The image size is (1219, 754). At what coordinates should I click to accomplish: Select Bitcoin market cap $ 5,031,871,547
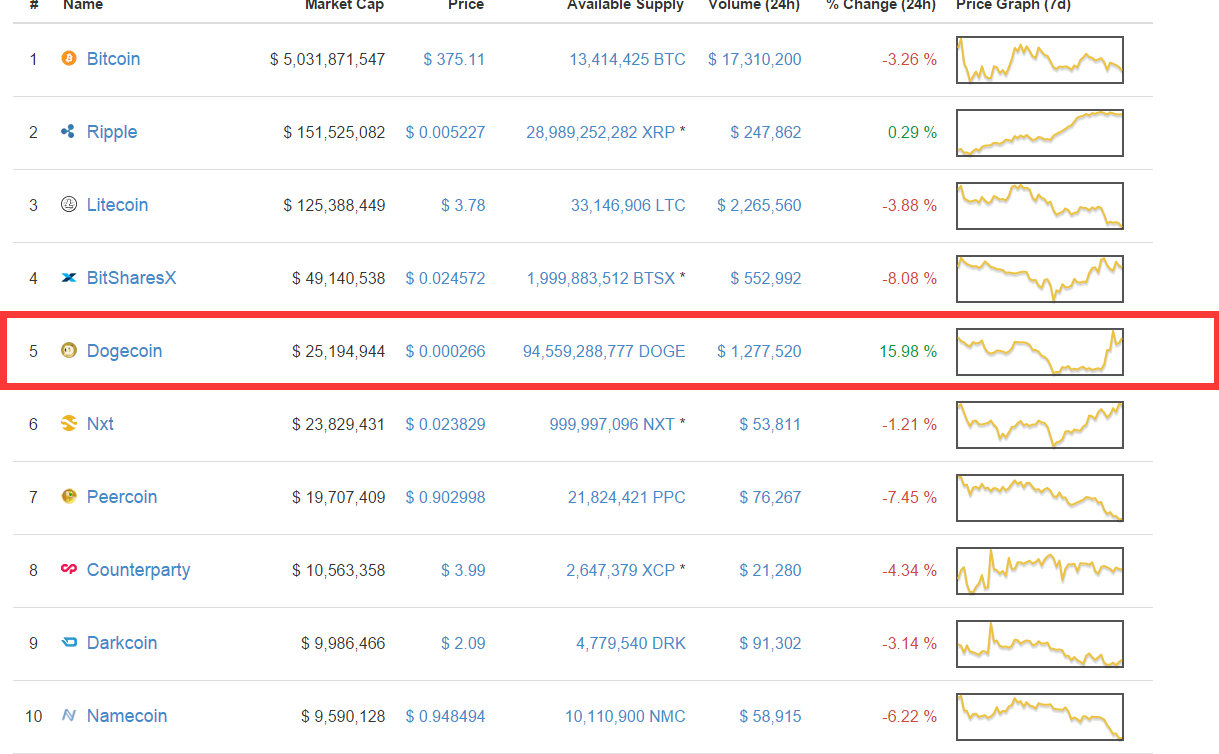[x=327, y=59]
